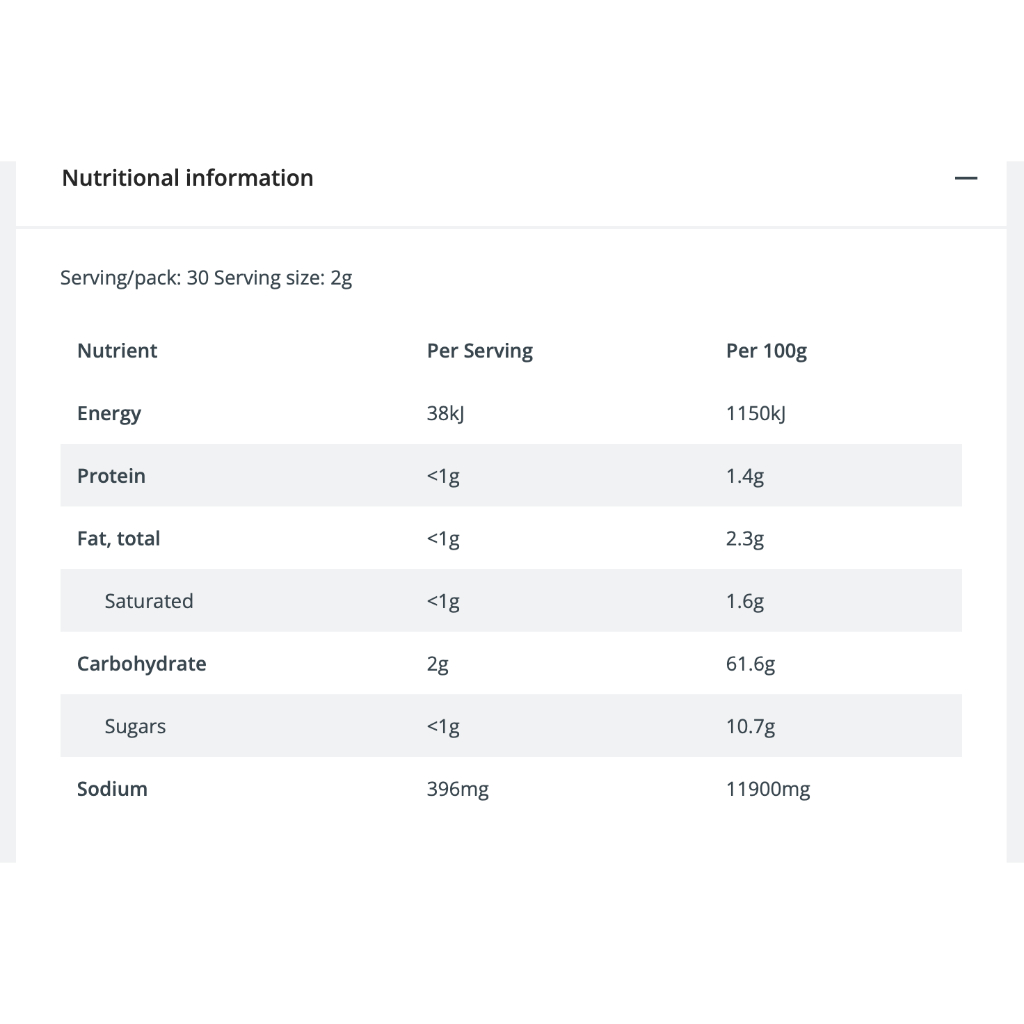Click the Energy row label
The height and width of the screenshot is (1024, 1024).
(109, 414)
